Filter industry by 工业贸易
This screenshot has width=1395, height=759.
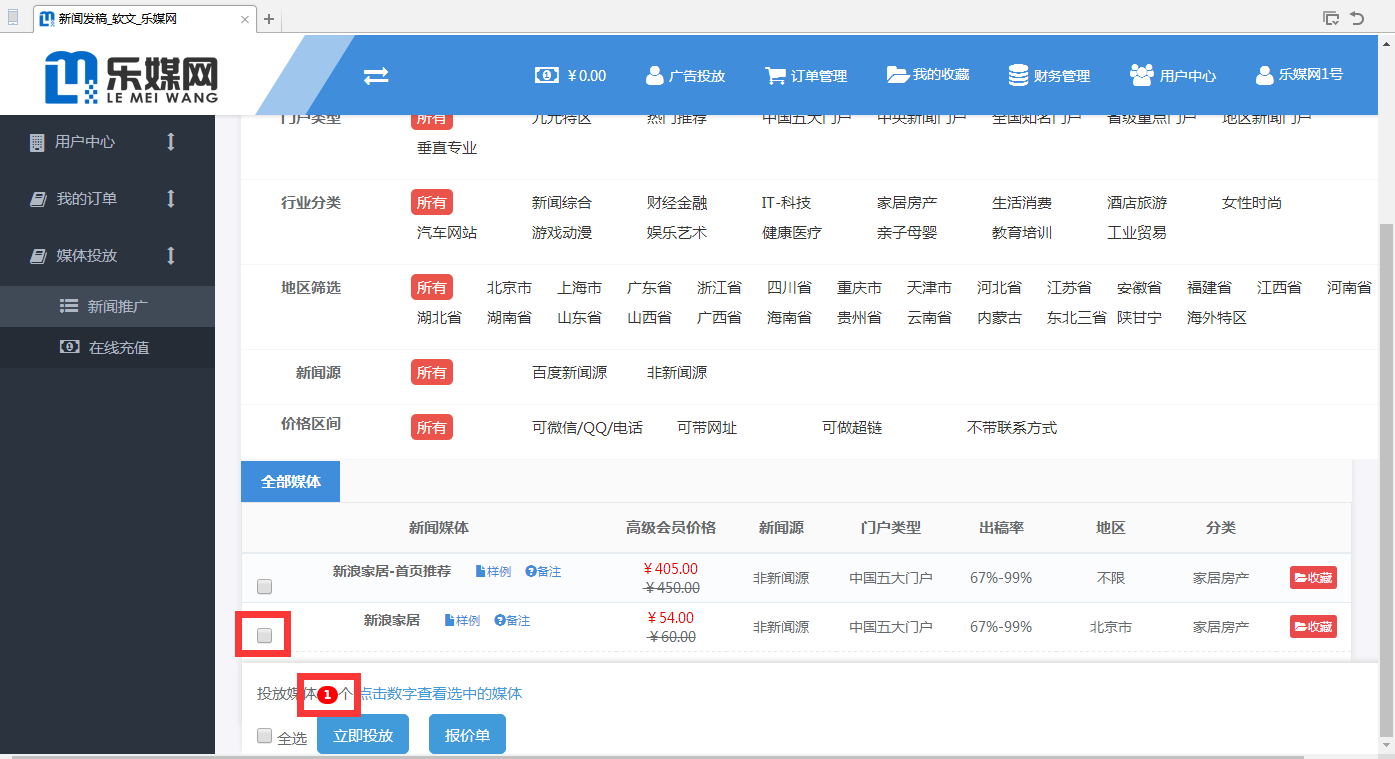tap(1137, 233)
